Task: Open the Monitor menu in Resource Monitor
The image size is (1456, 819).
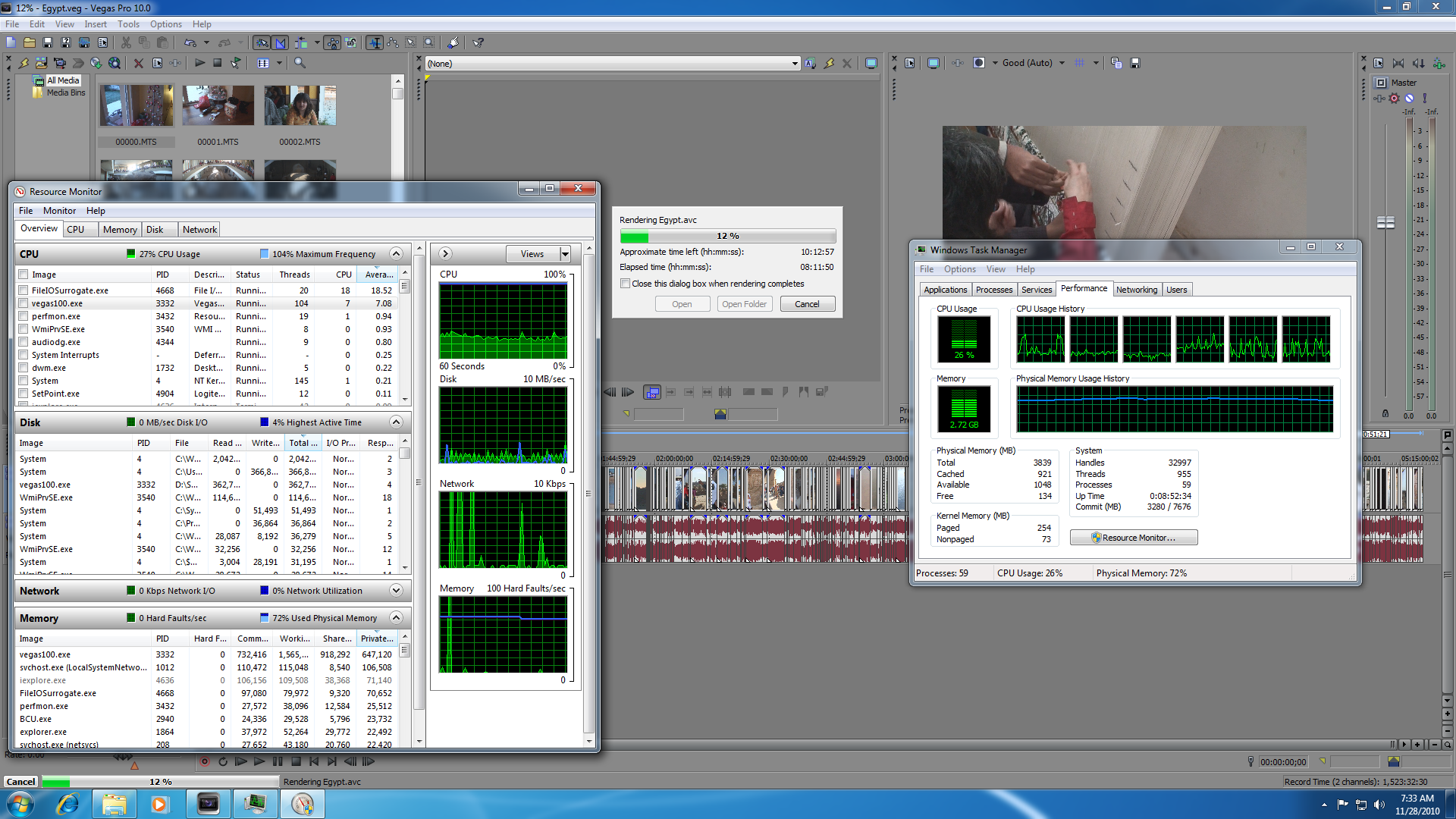Action: [x=59, y=211]
